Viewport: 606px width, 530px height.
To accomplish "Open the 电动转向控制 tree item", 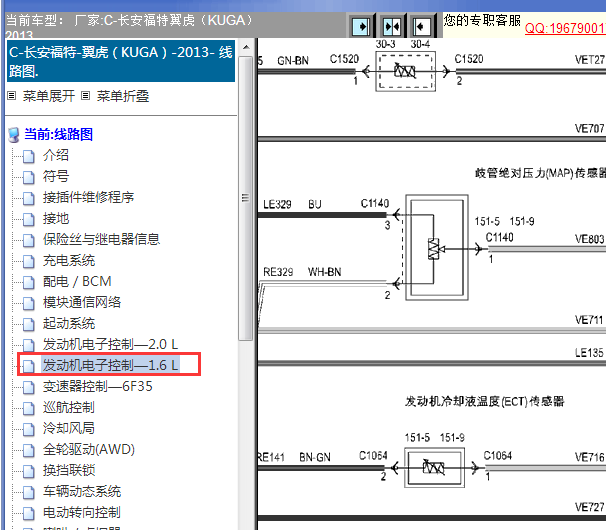I will [82, 512].
